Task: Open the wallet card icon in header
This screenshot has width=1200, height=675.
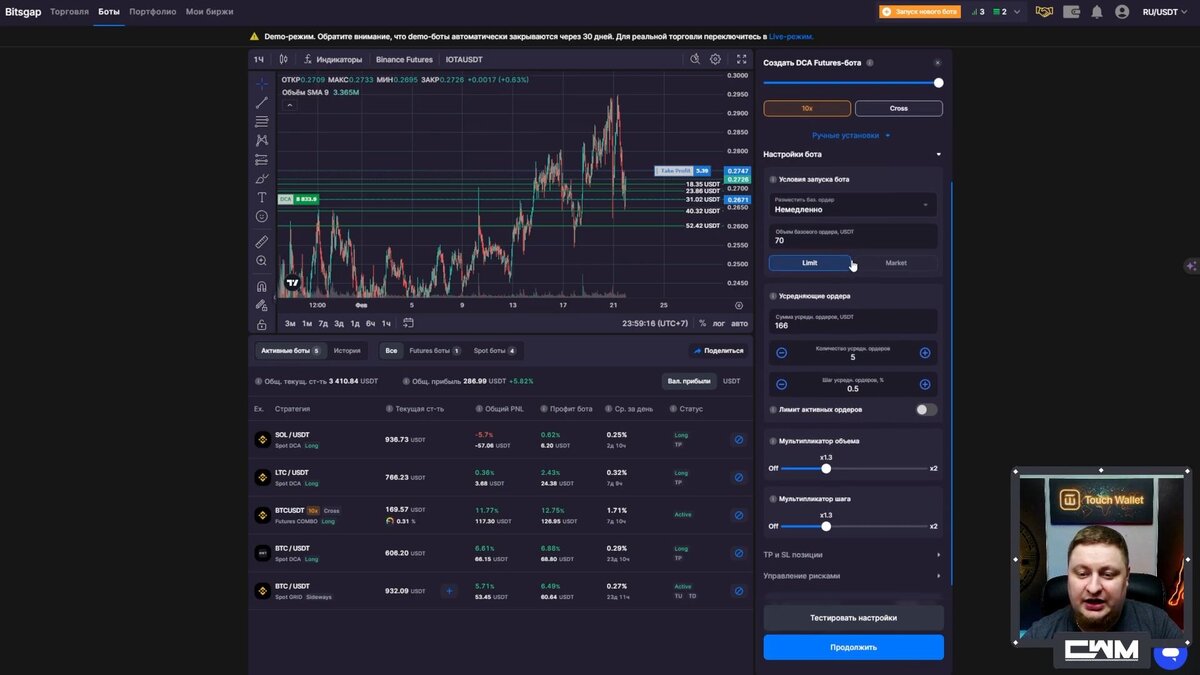Action: 1071,12
